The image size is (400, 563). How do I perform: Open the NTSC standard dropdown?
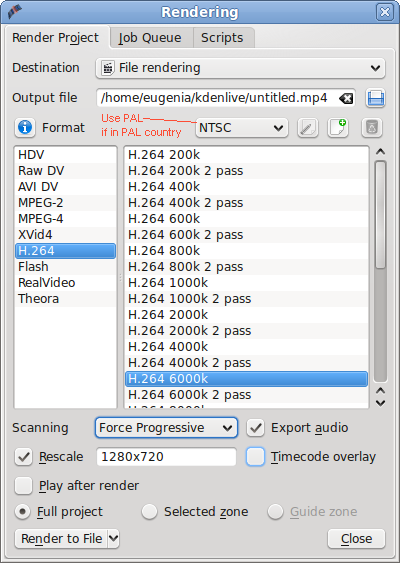(242, 128)
